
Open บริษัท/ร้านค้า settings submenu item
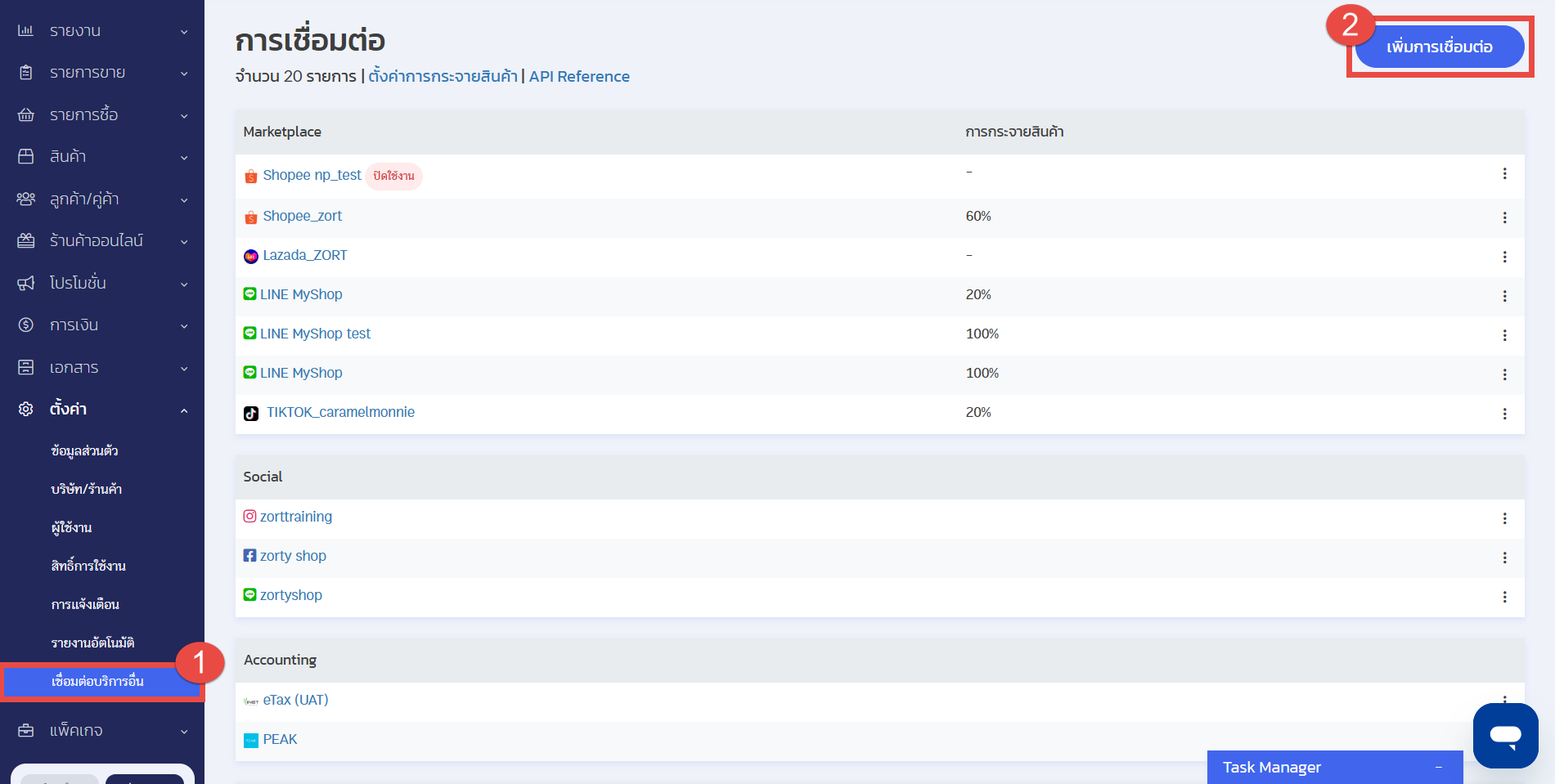(x=86, y=489)
